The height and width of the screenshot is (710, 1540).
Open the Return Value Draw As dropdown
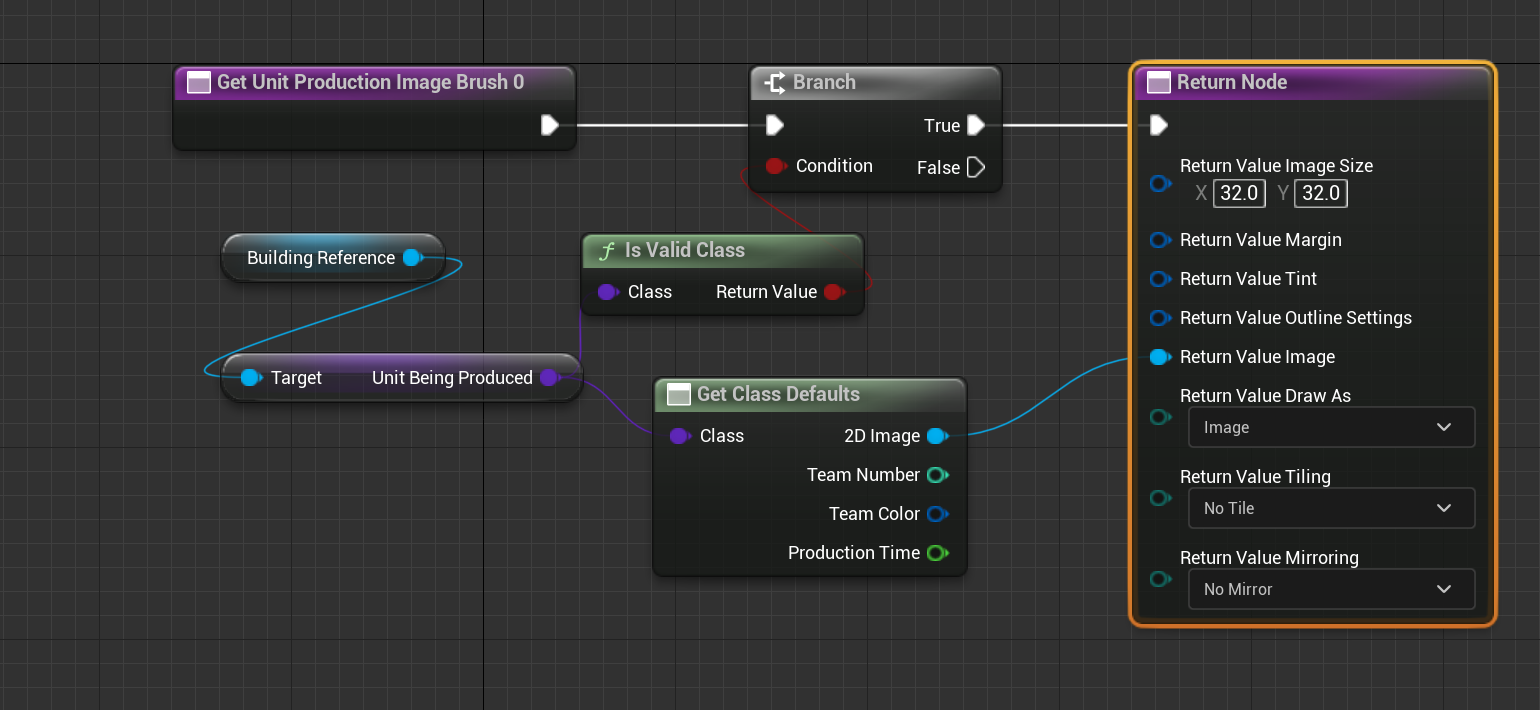tap(1331, 427)
